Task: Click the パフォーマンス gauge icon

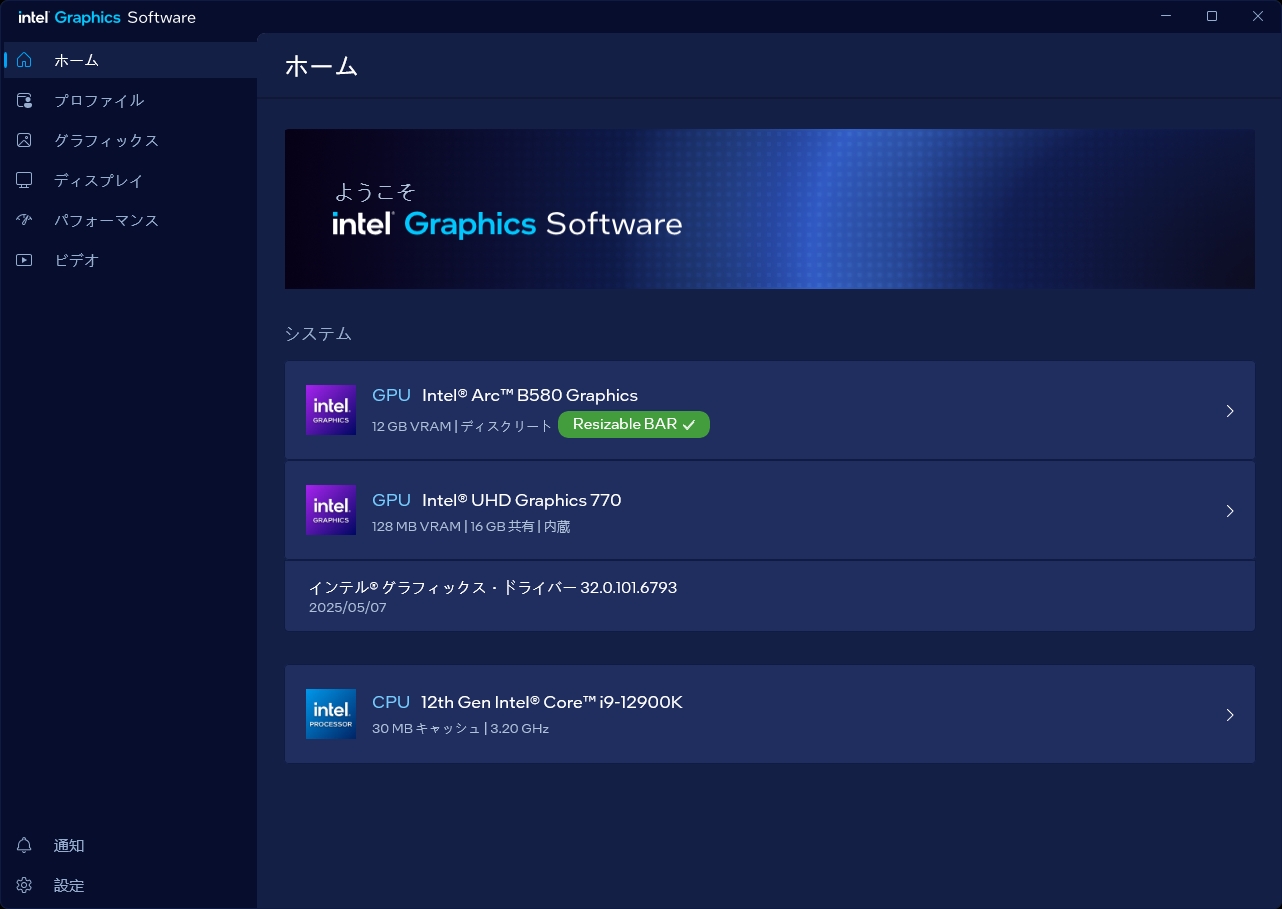Action: (x=25, y=220)
